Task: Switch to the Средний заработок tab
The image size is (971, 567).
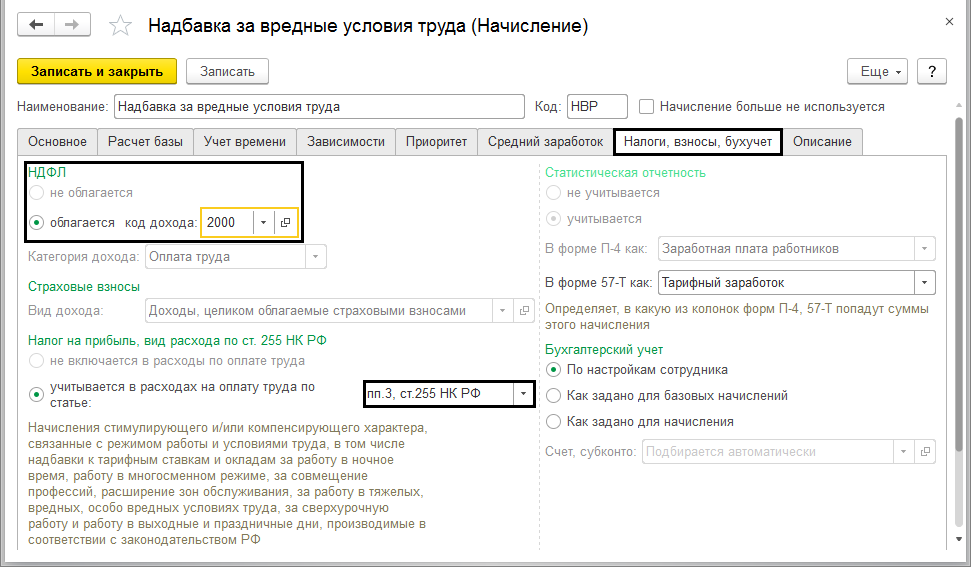Action: pyautogui.click(x=545, y=142)
